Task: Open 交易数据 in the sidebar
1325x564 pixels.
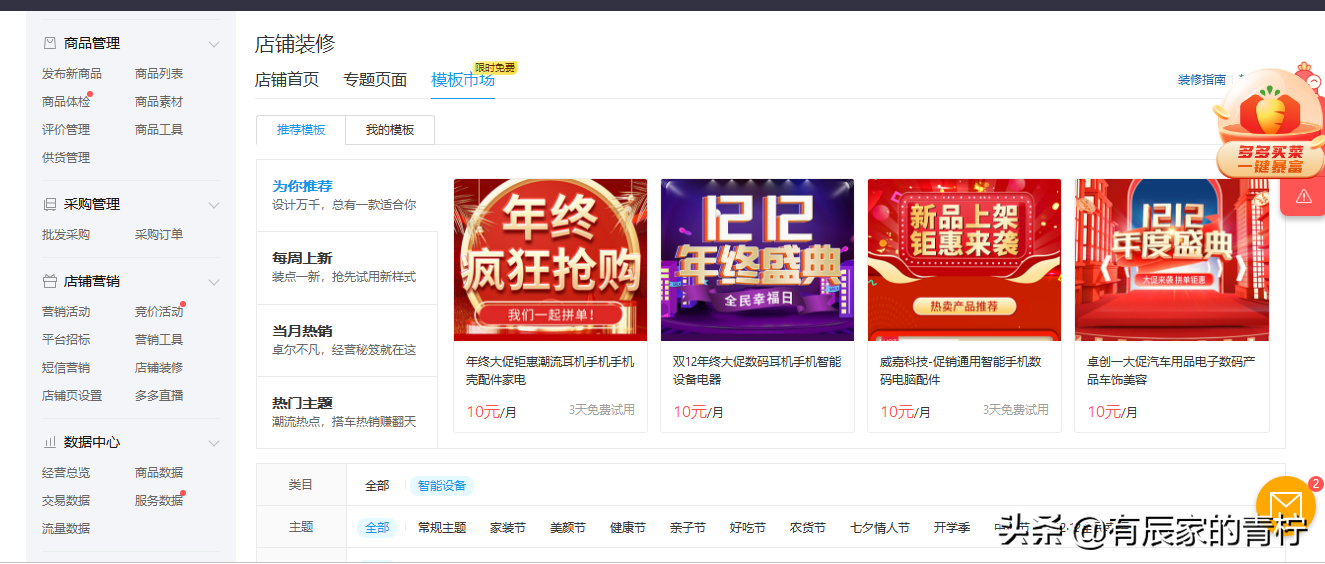Action: [66, 501]
